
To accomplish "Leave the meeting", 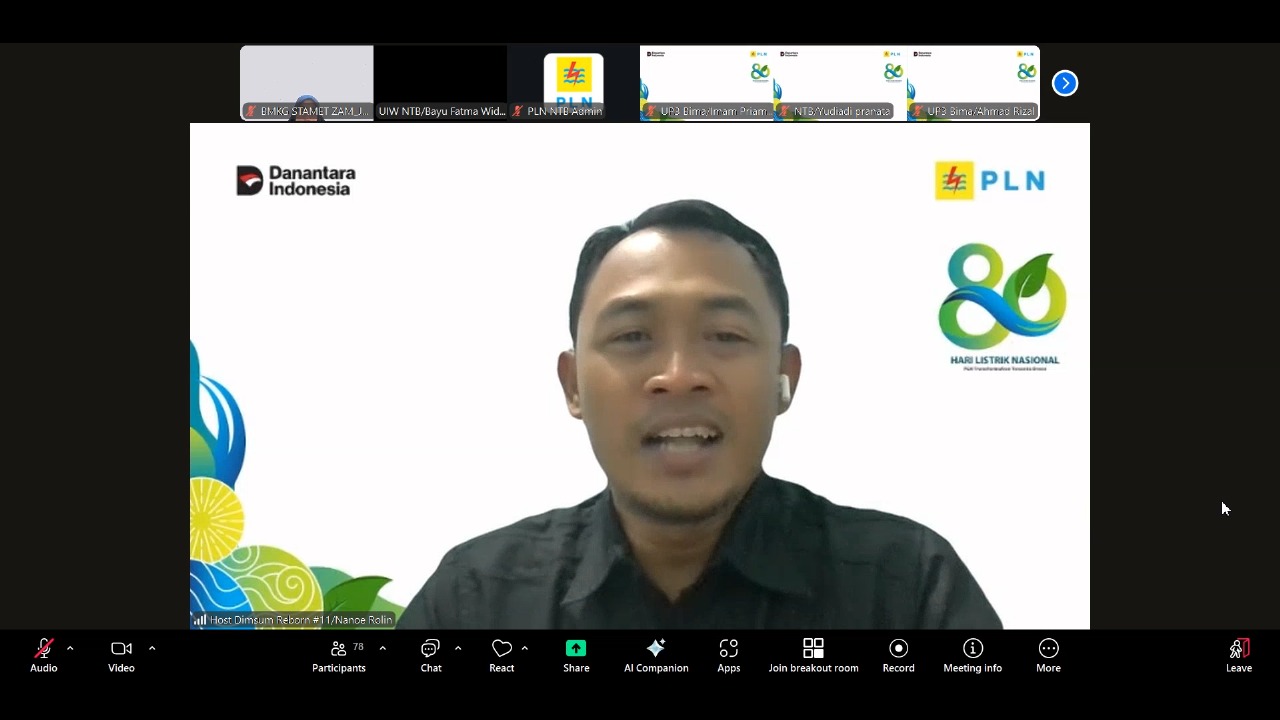I will tap(1238, 656).
